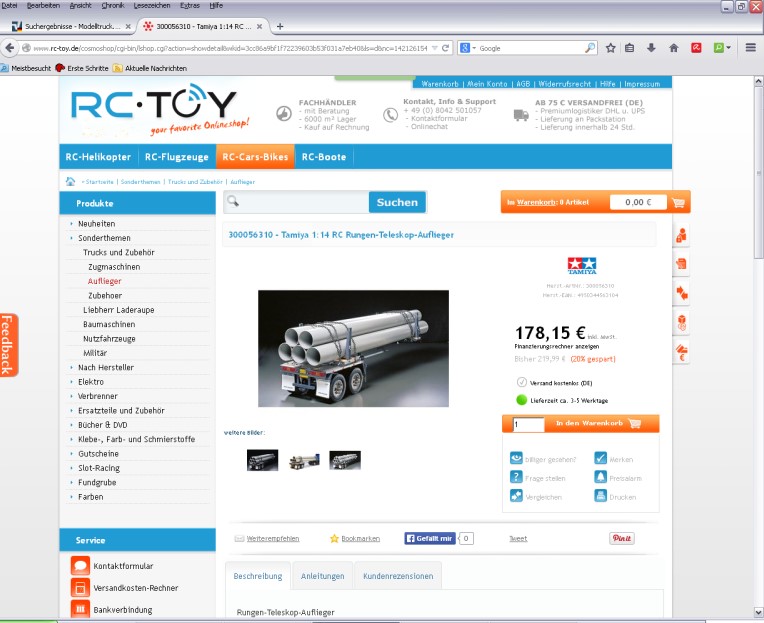
Task: Click the Versandkosten-Rechner calculator icon
Action: [x=80, y=587]
